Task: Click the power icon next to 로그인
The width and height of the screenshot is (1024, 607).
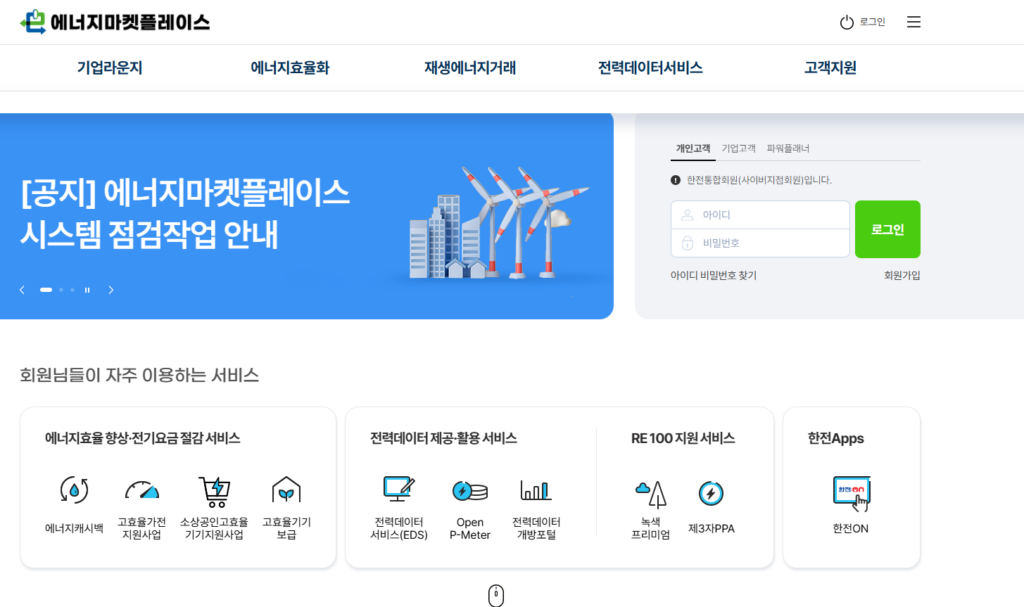Action: coord(846,22)
